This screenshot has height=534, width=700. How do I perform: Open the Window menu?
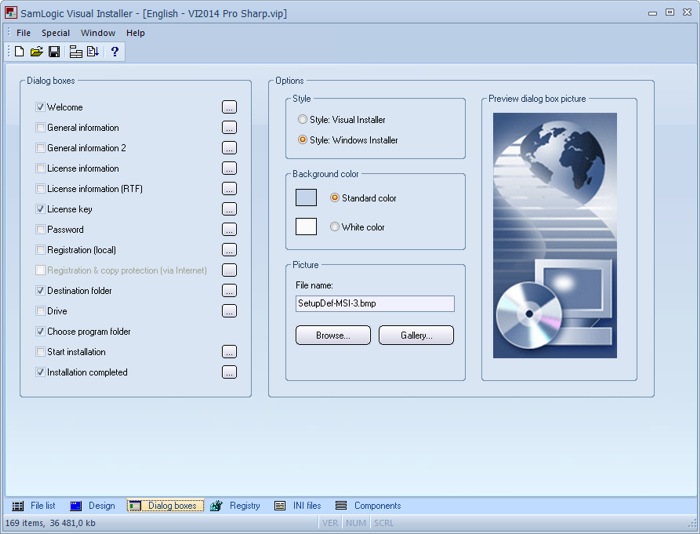point(98,33)
